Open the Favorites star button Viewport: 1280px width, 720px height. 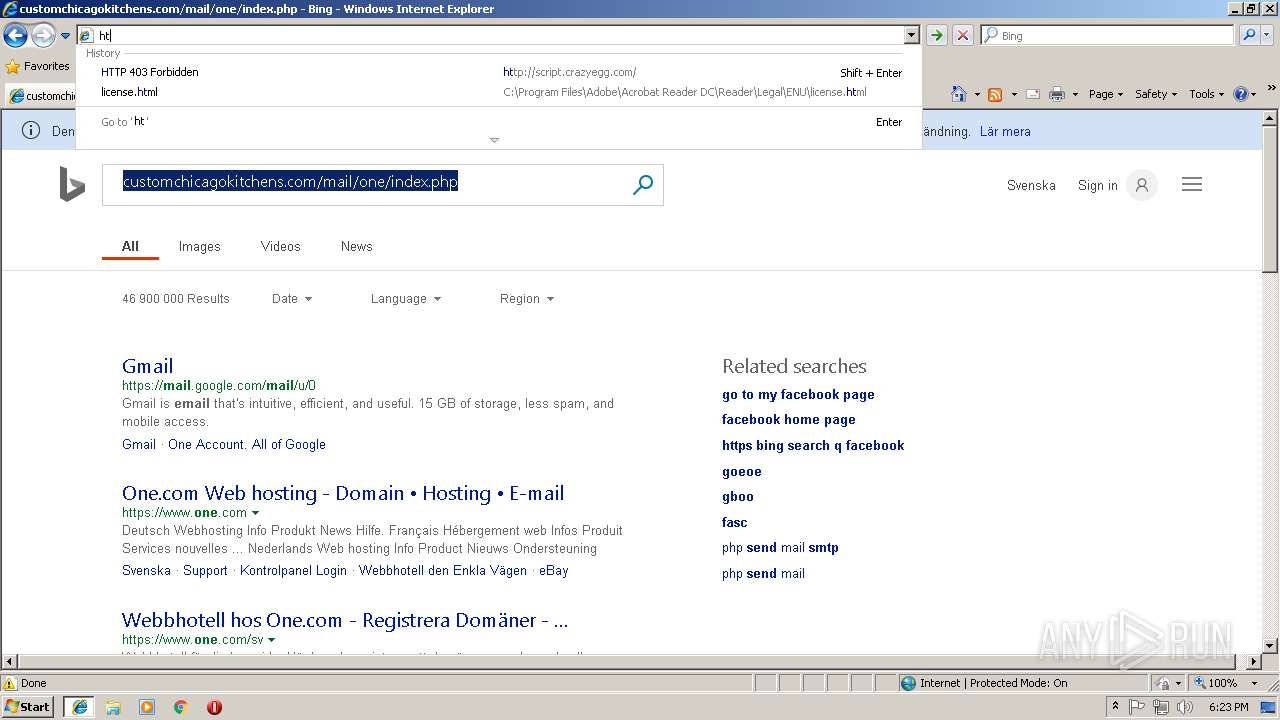coord(37,66)
